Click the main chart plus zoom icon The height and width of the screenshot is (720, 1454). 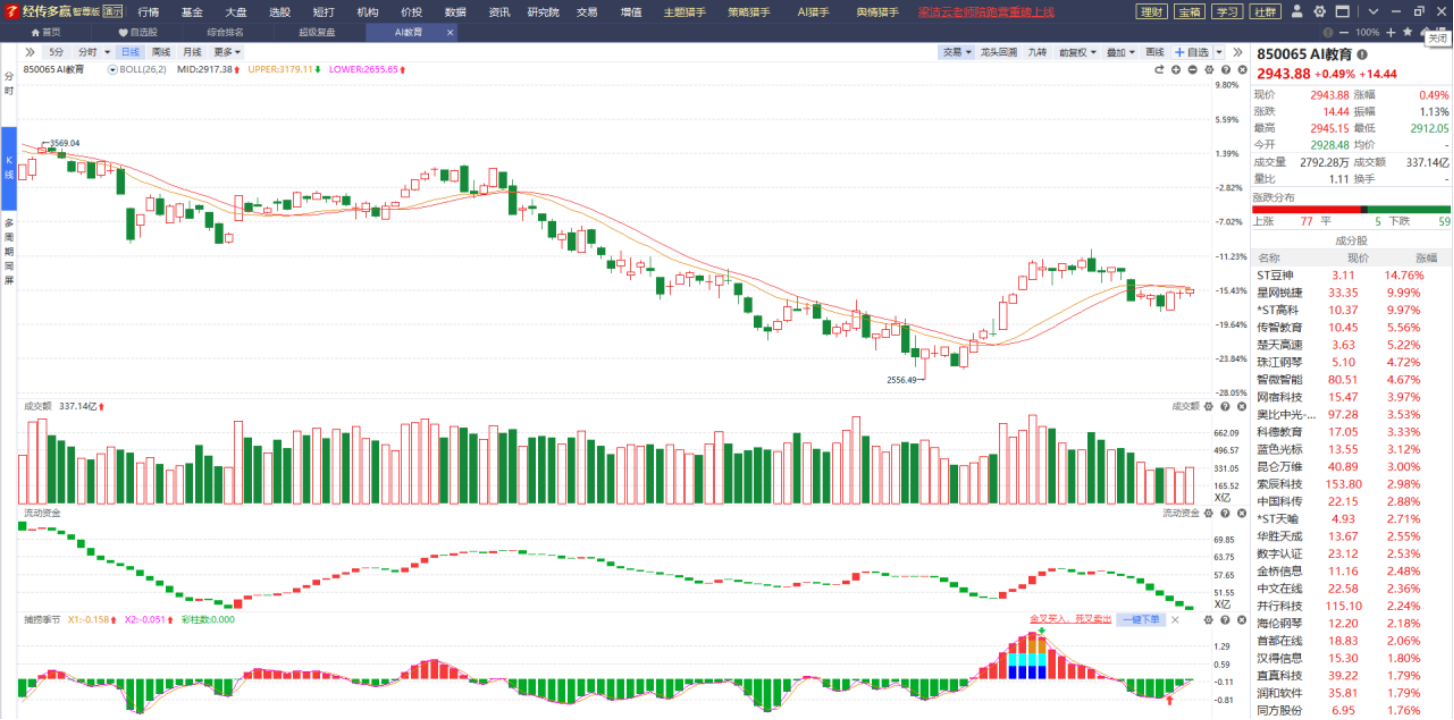(1176, 70)
